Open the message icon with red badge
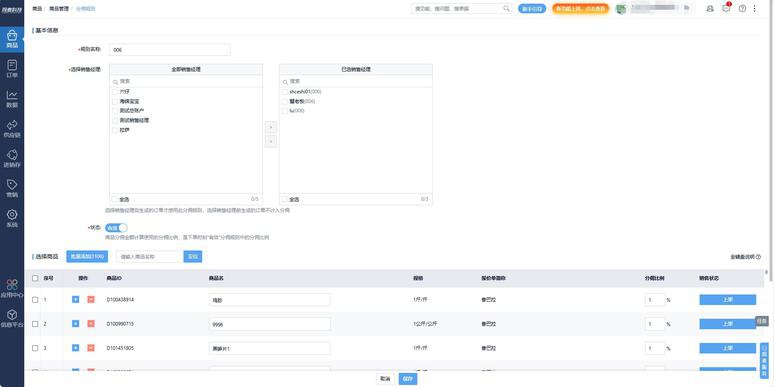 tap(726, 8)
